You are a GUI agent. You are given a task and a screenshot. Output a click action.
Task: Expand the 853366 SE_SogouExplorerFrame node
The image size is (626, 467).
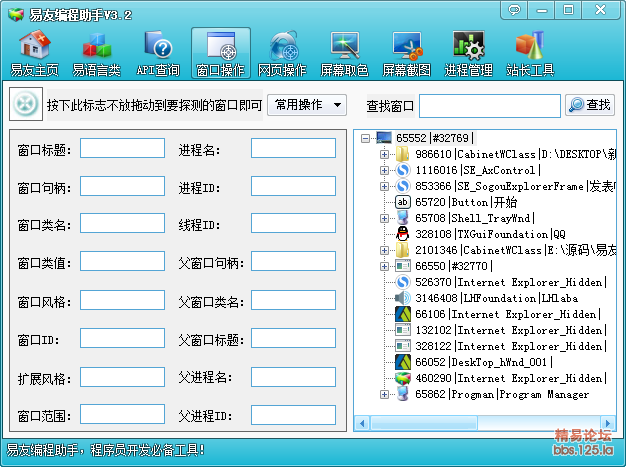pyautogui.click(x=384, y=186)
